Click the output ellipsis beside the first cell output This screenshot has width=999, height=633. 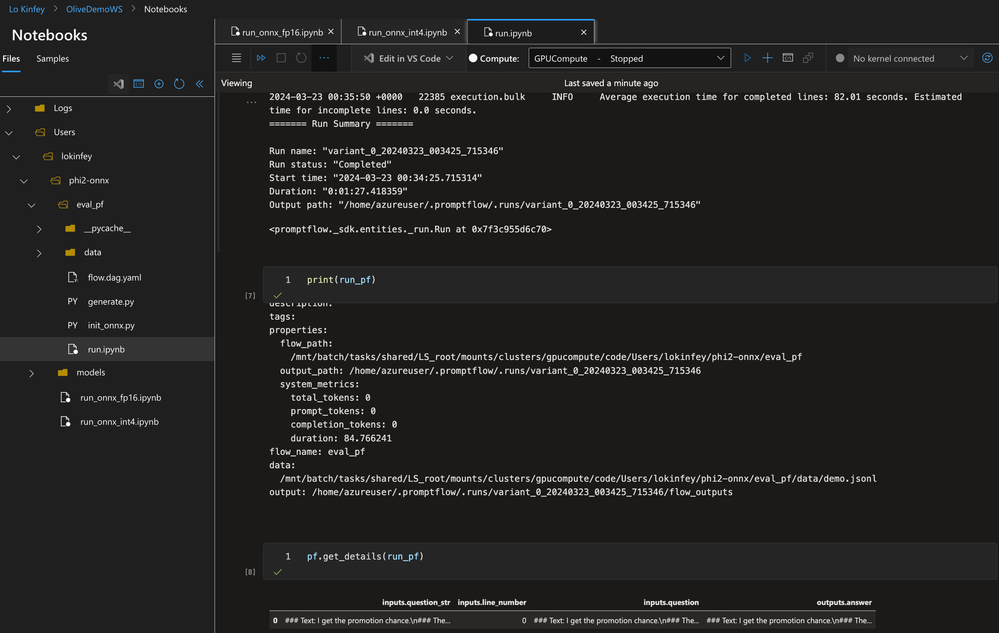pos(252,101)
